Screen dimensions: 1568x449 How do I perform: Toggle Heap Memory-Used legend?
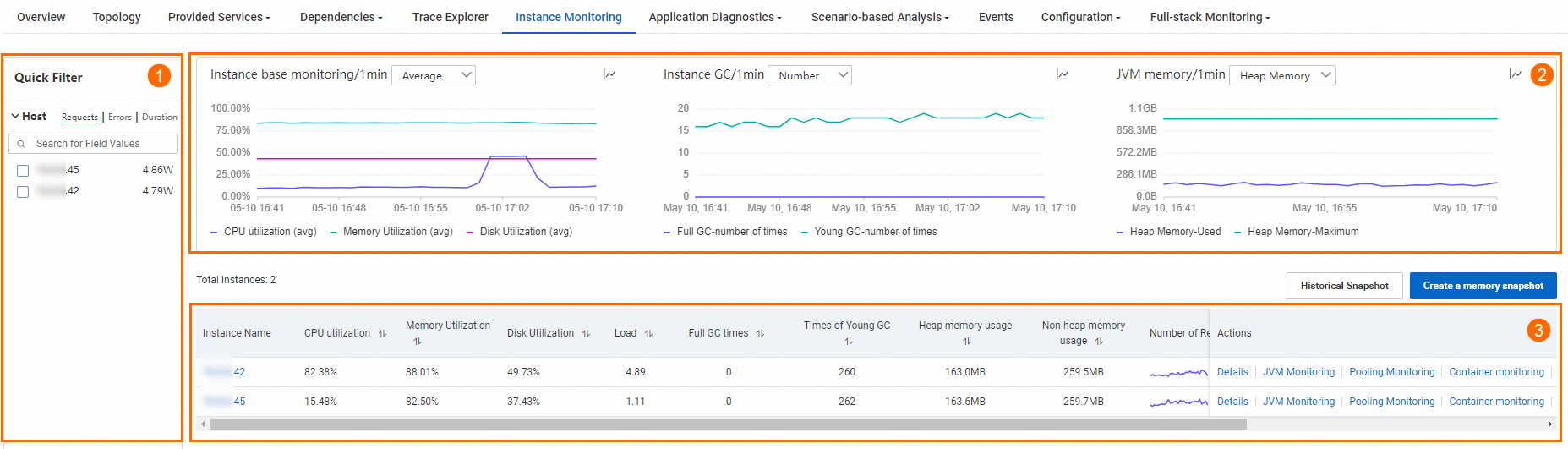[1168, 232]
